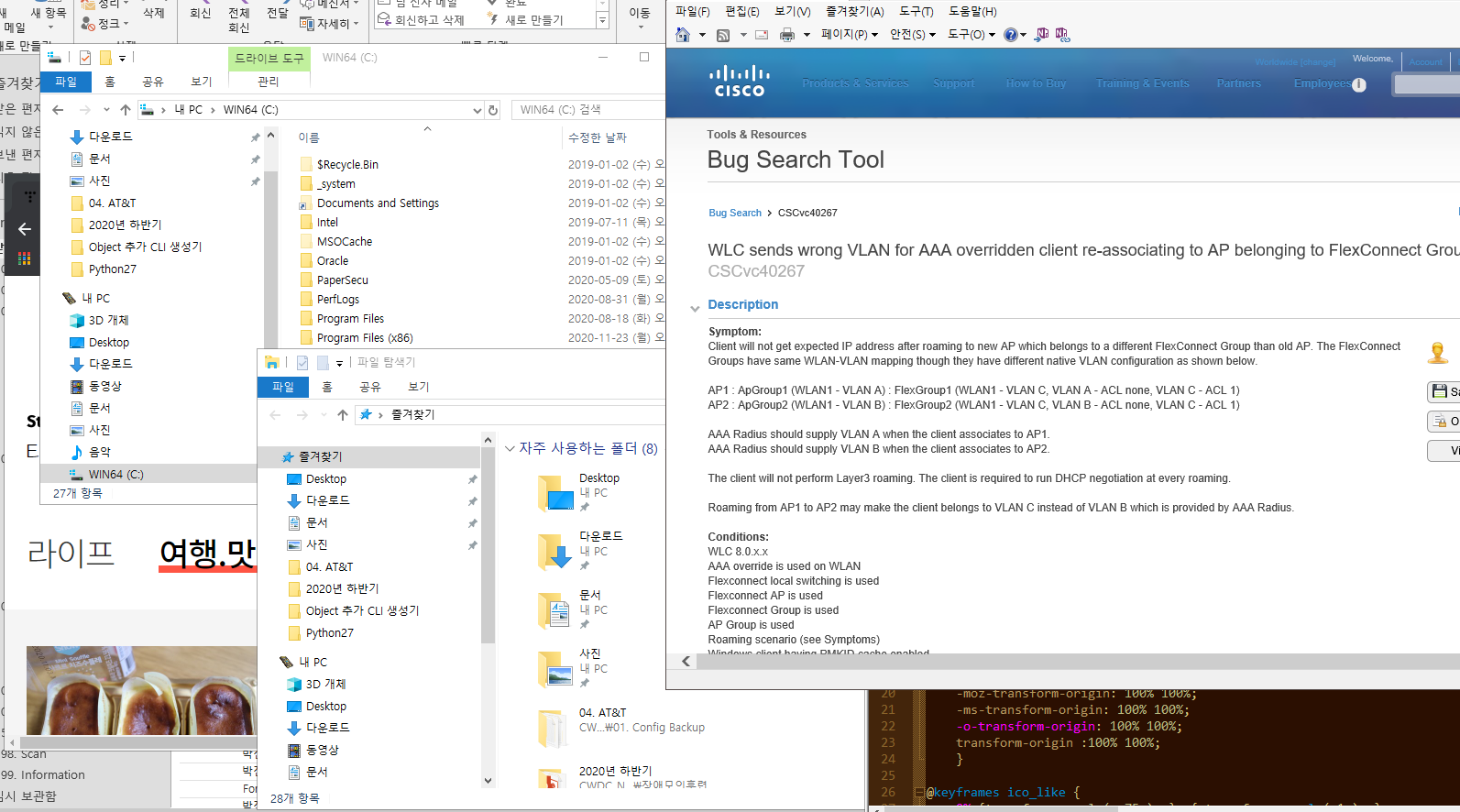Click the Send to OneNote icon
This screenshot has width=1460, height=812.
[1042, 35]
